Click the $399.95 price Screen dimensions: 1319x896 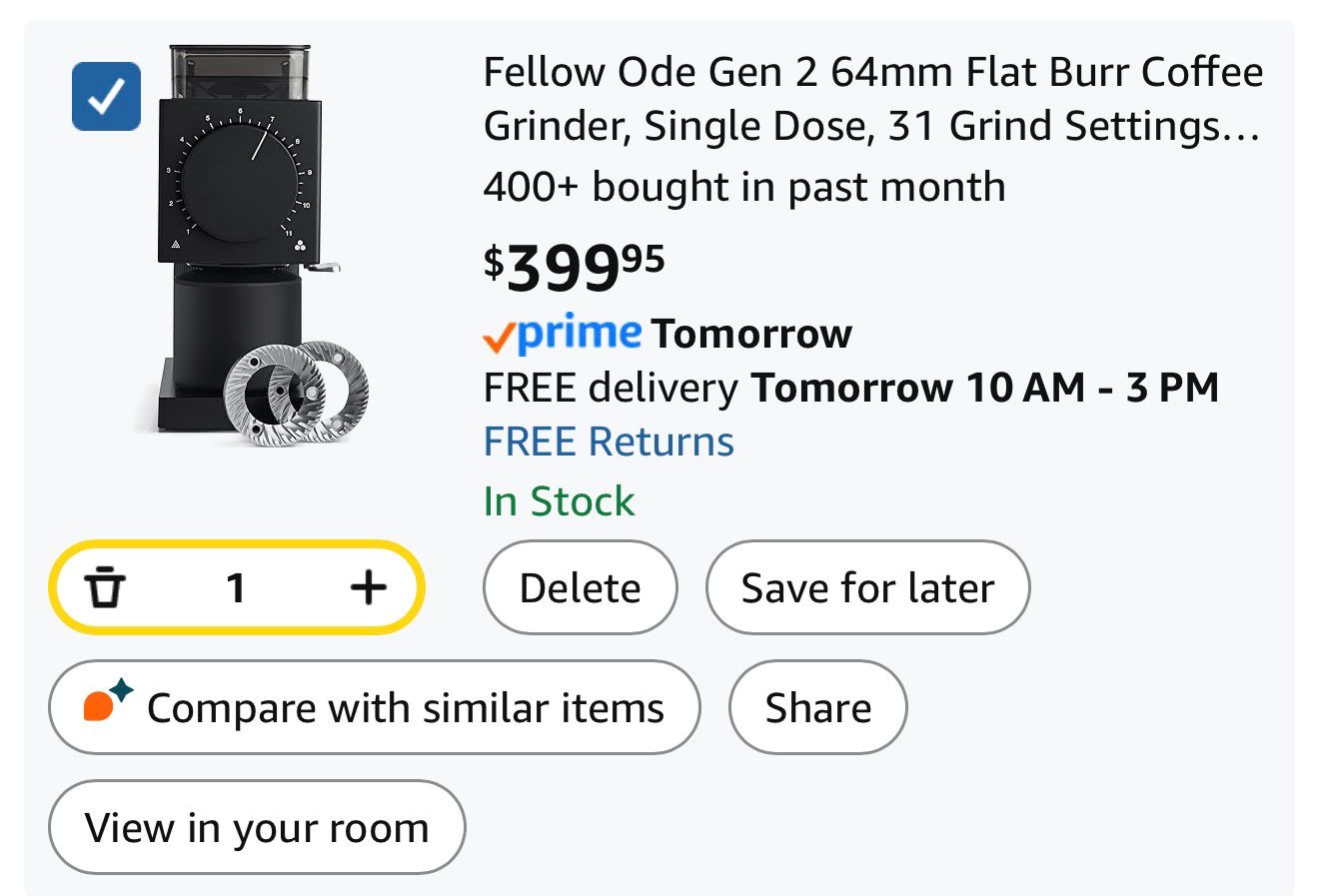point(575,266)
